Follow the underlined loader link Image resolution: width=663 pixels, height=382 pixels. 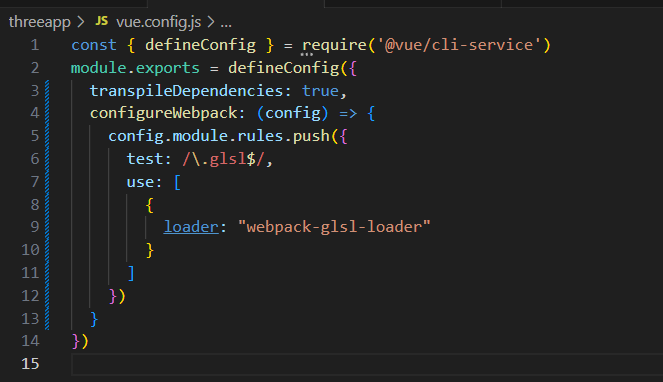(x=192, y=227)
